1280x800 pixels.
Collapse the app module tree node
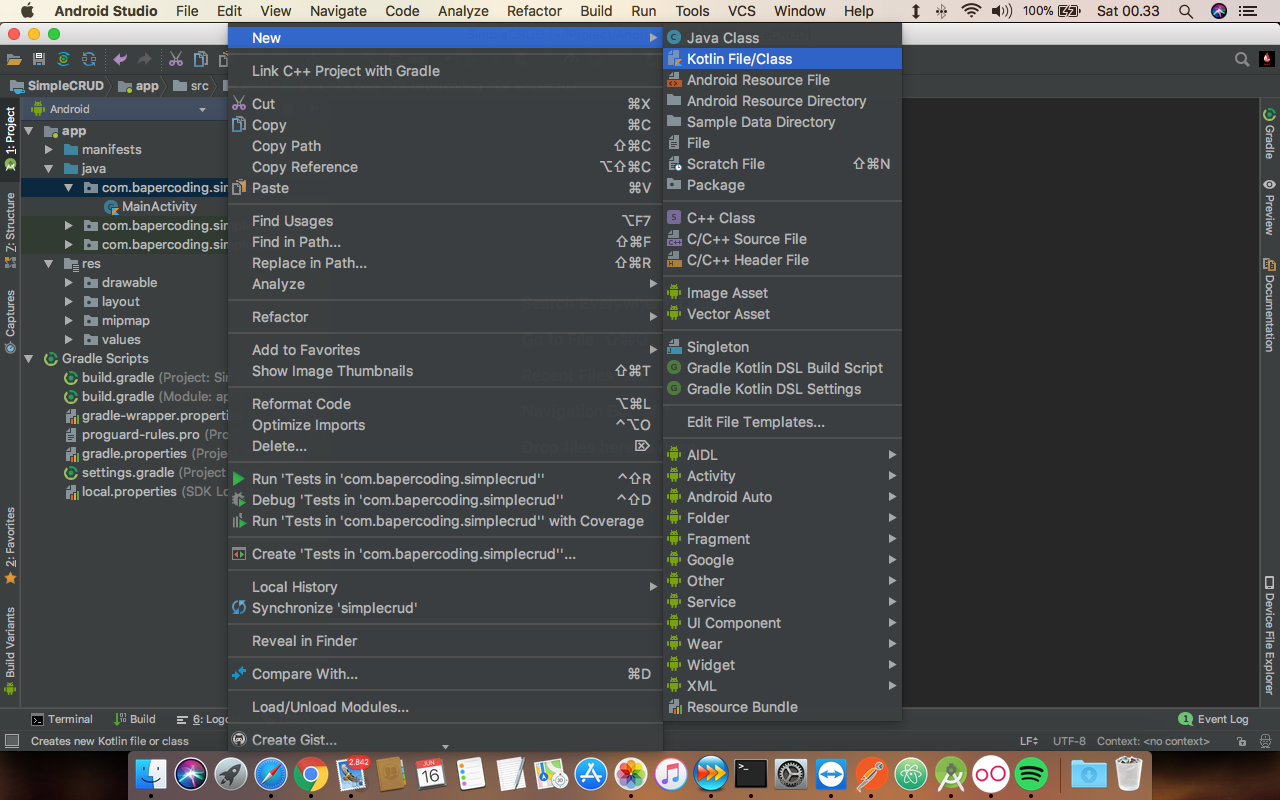coord(29,131)
